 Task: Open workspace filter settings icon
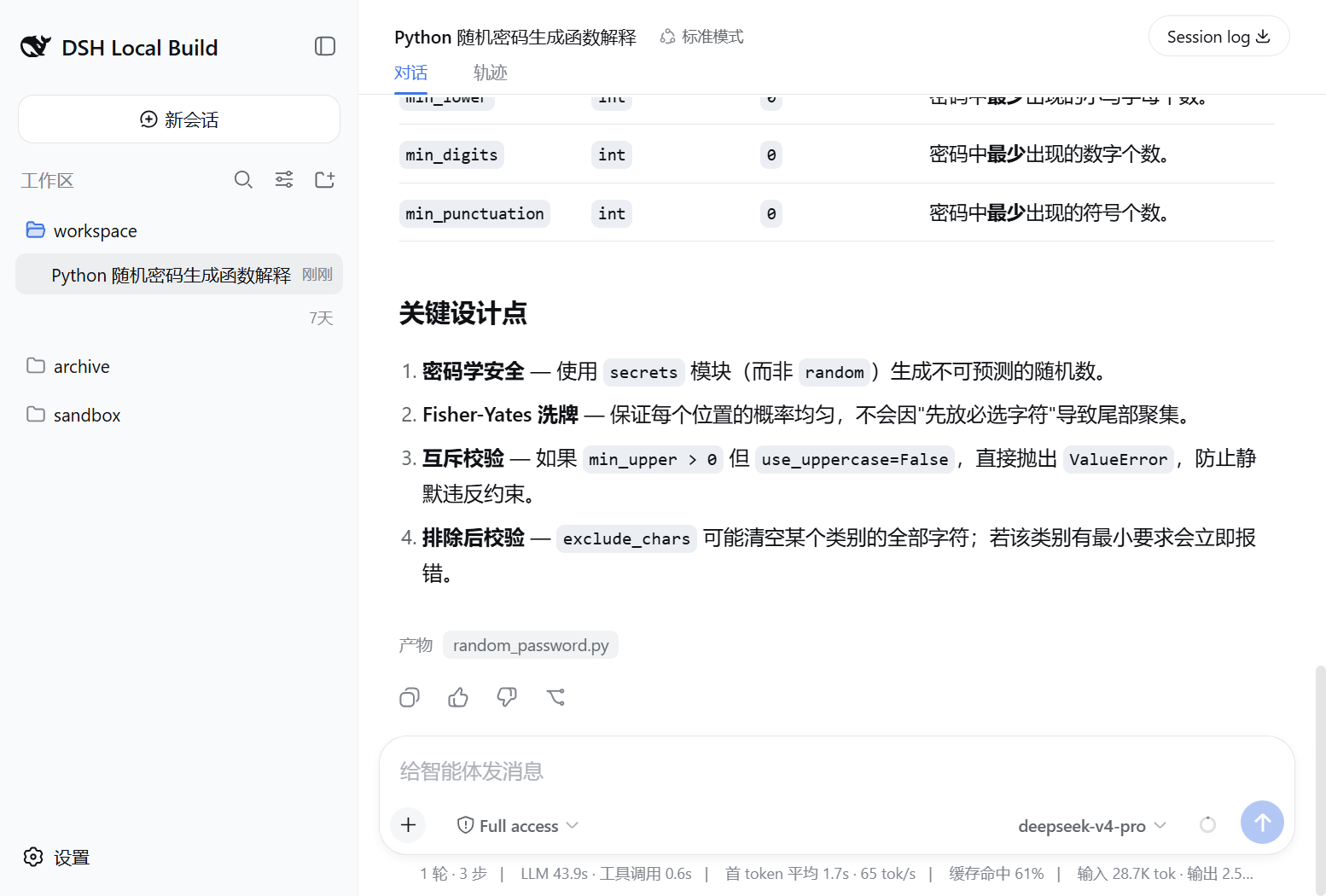tap(284, 179)
